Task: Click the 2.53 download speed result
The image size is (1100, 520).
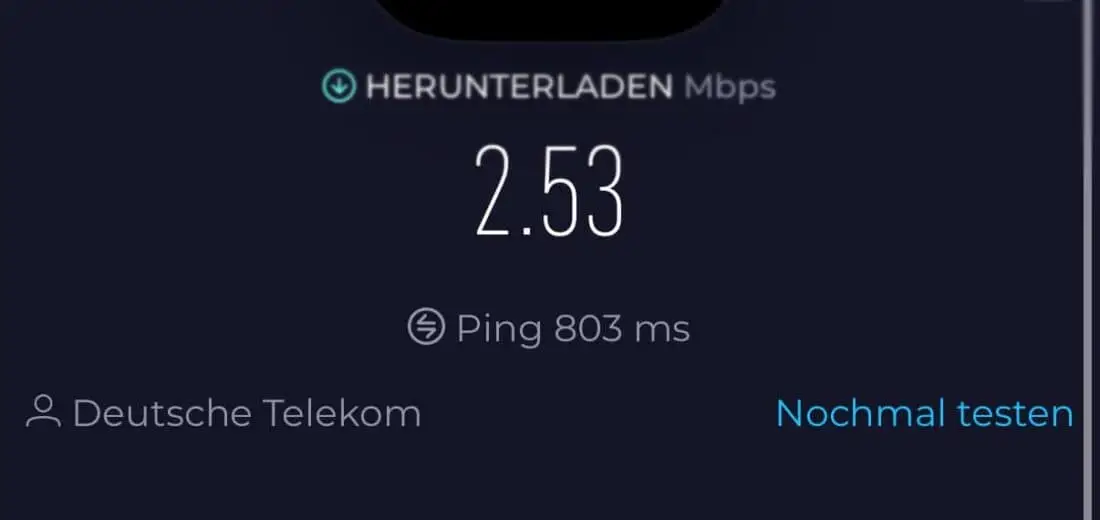Action: 549,190
